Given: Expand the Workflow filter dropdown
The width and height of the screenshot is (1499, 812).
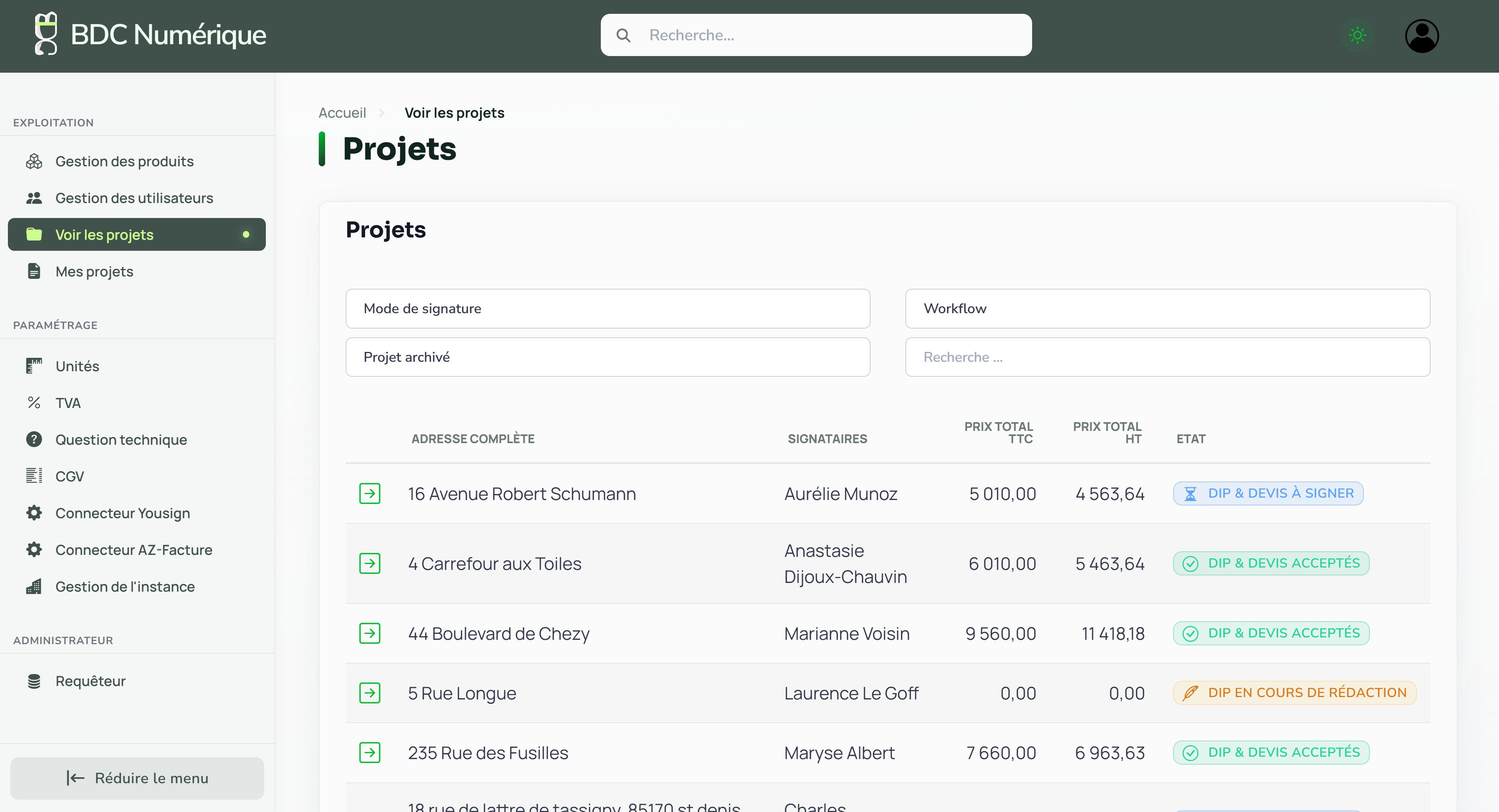Looking at the screenshot, I should [1167, 308].
